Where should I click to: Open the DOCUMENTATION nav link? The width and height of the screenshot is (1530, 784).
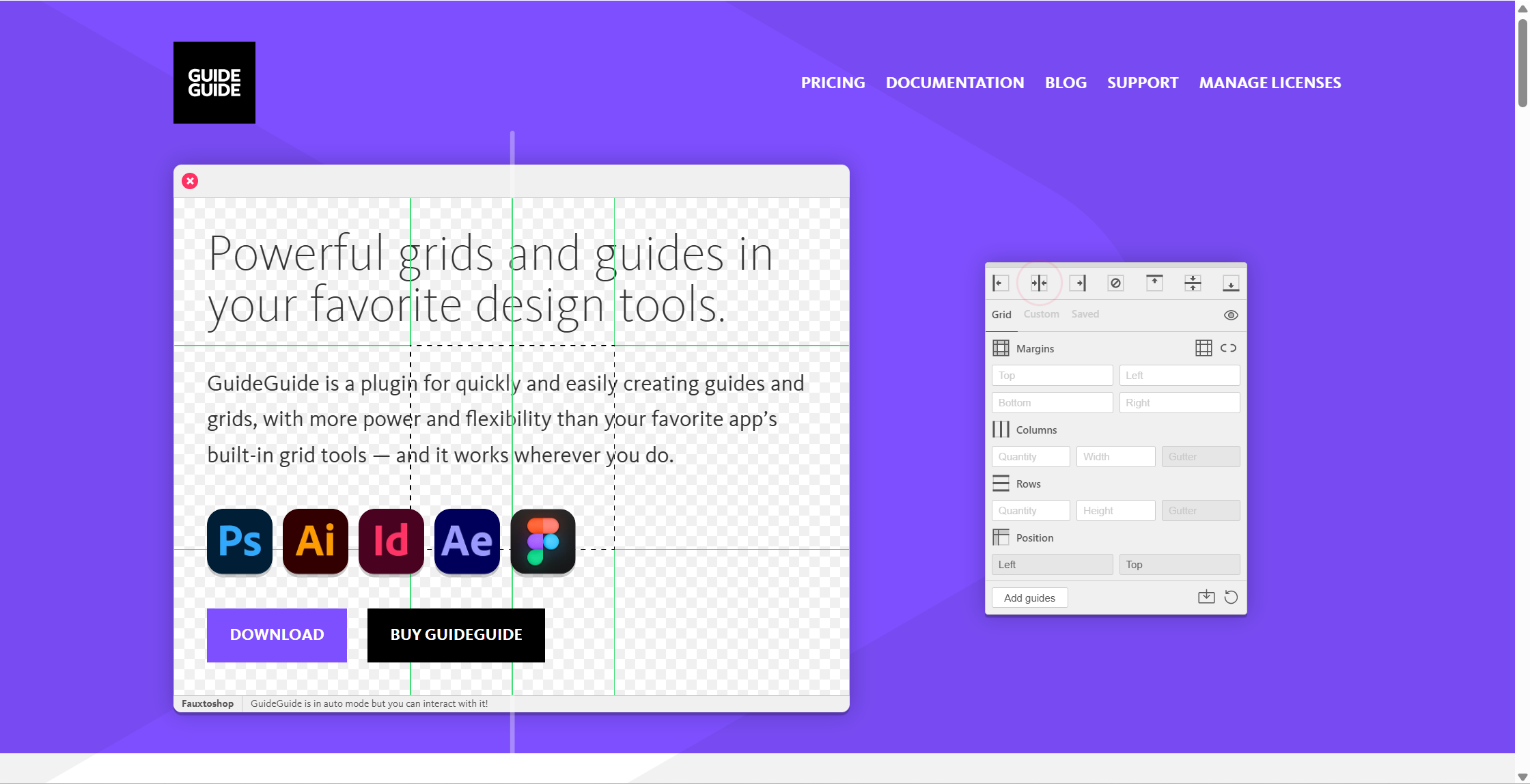(955, 83)
